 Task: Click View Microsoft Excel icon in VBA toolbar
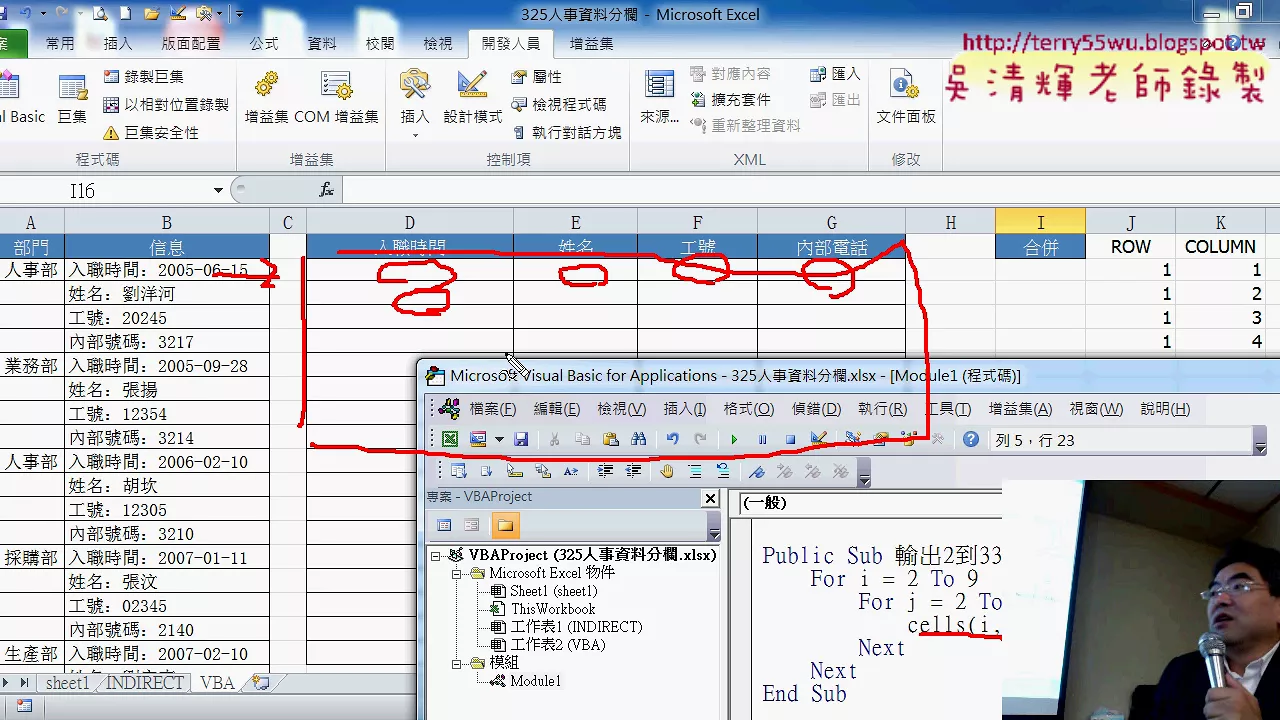450,439
